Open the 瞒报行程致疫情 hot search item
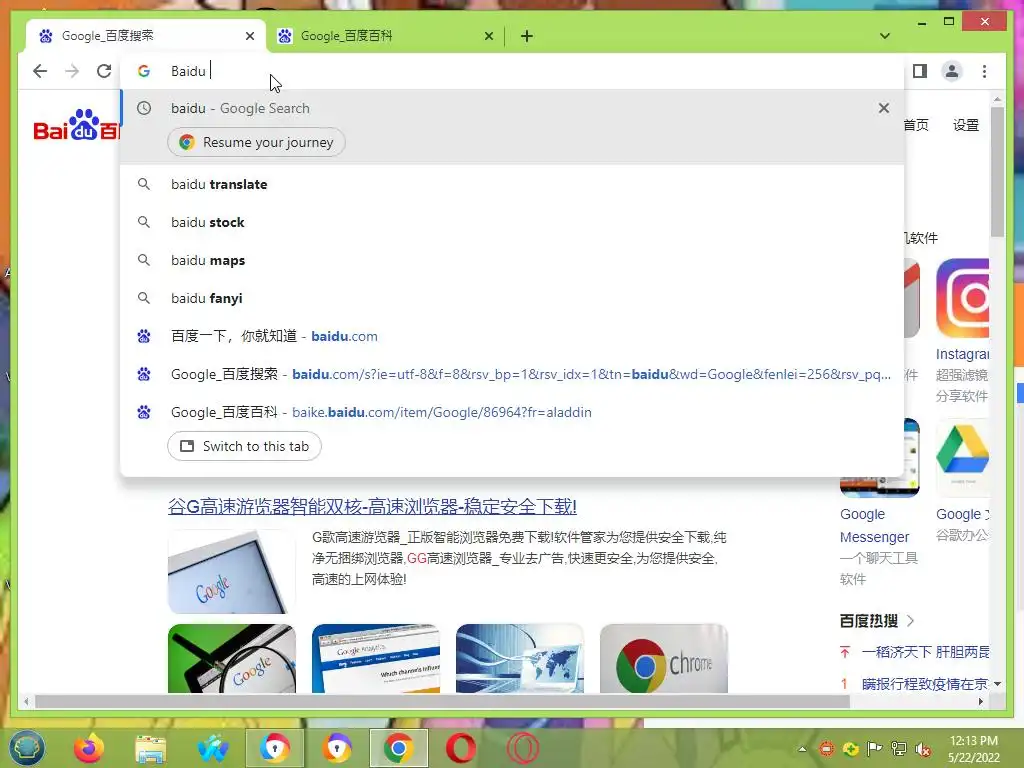Viewport: 1024px width, 768px height. (925, 684)
